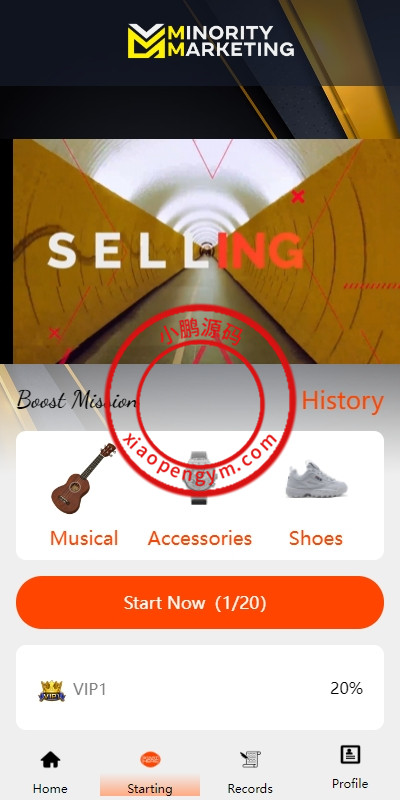Switch to the Records tab label

(x=250, y=788)
